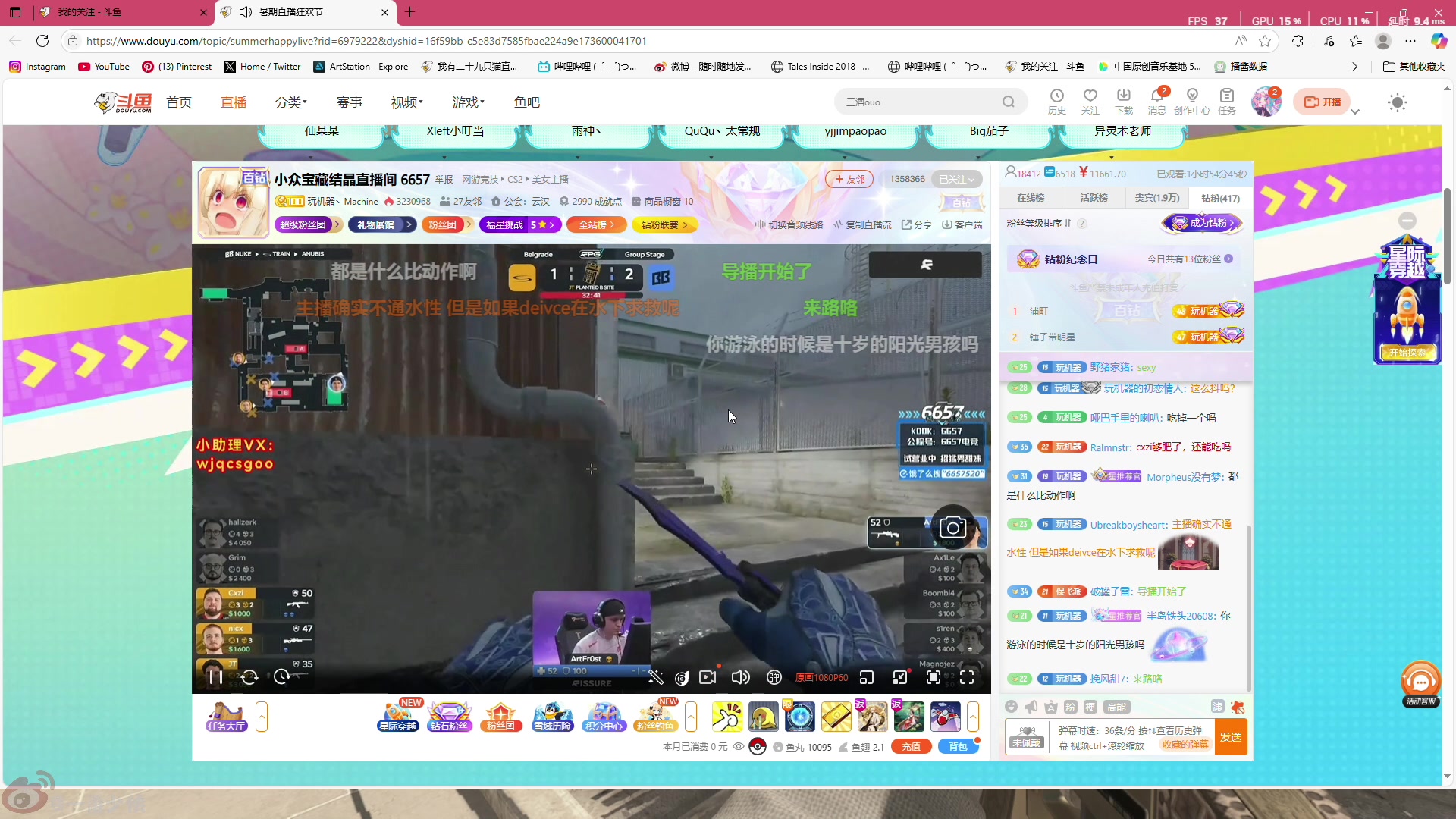
Task: Click 成为钻粉 button
Action: click(x=1202, y=223)
